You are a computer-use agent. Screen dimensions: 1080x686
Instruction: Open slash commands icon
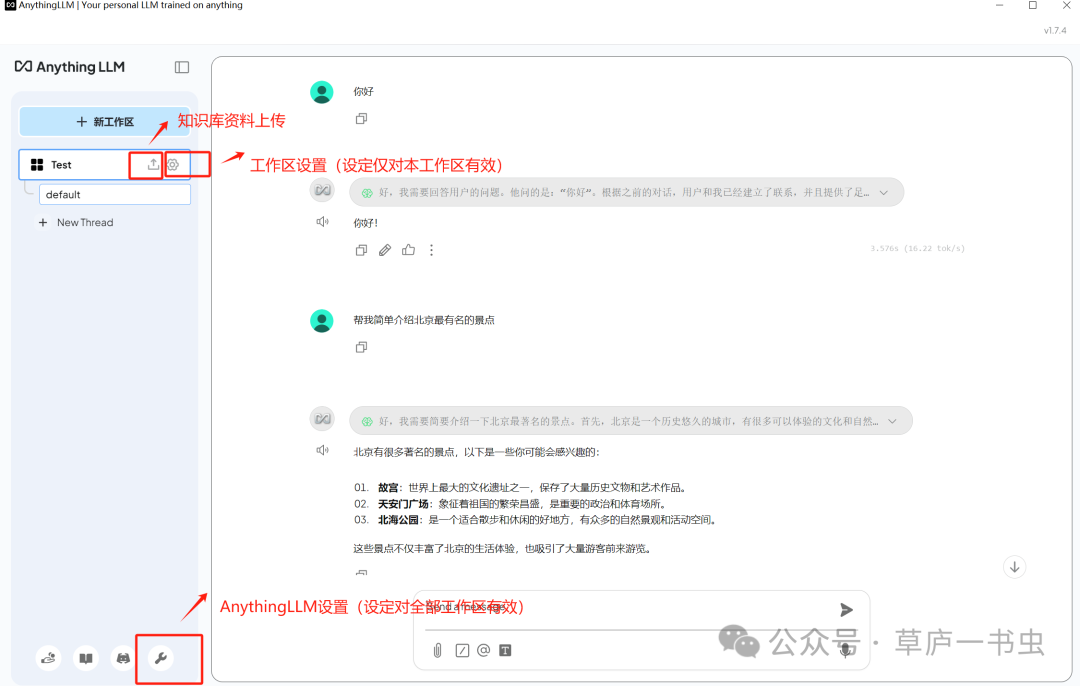point(462,650)
